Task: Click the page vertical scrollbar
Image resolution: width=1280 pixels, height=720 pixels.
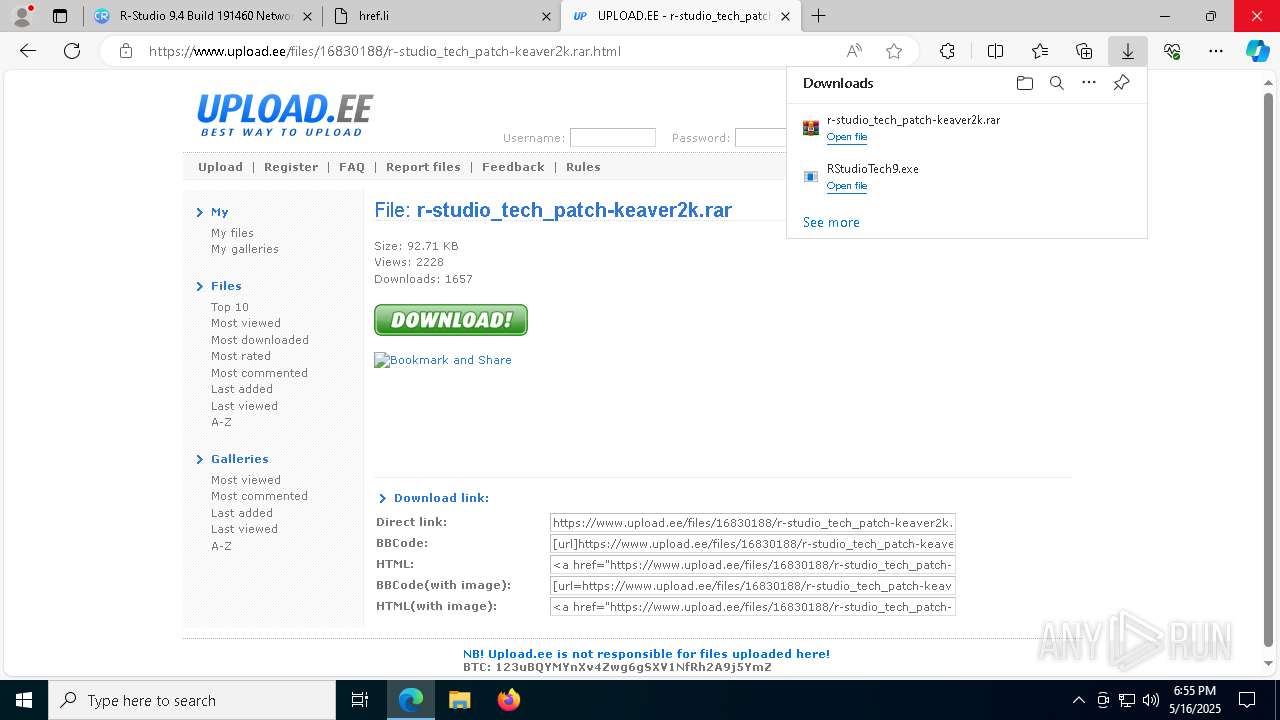Action: (1269, 370)
